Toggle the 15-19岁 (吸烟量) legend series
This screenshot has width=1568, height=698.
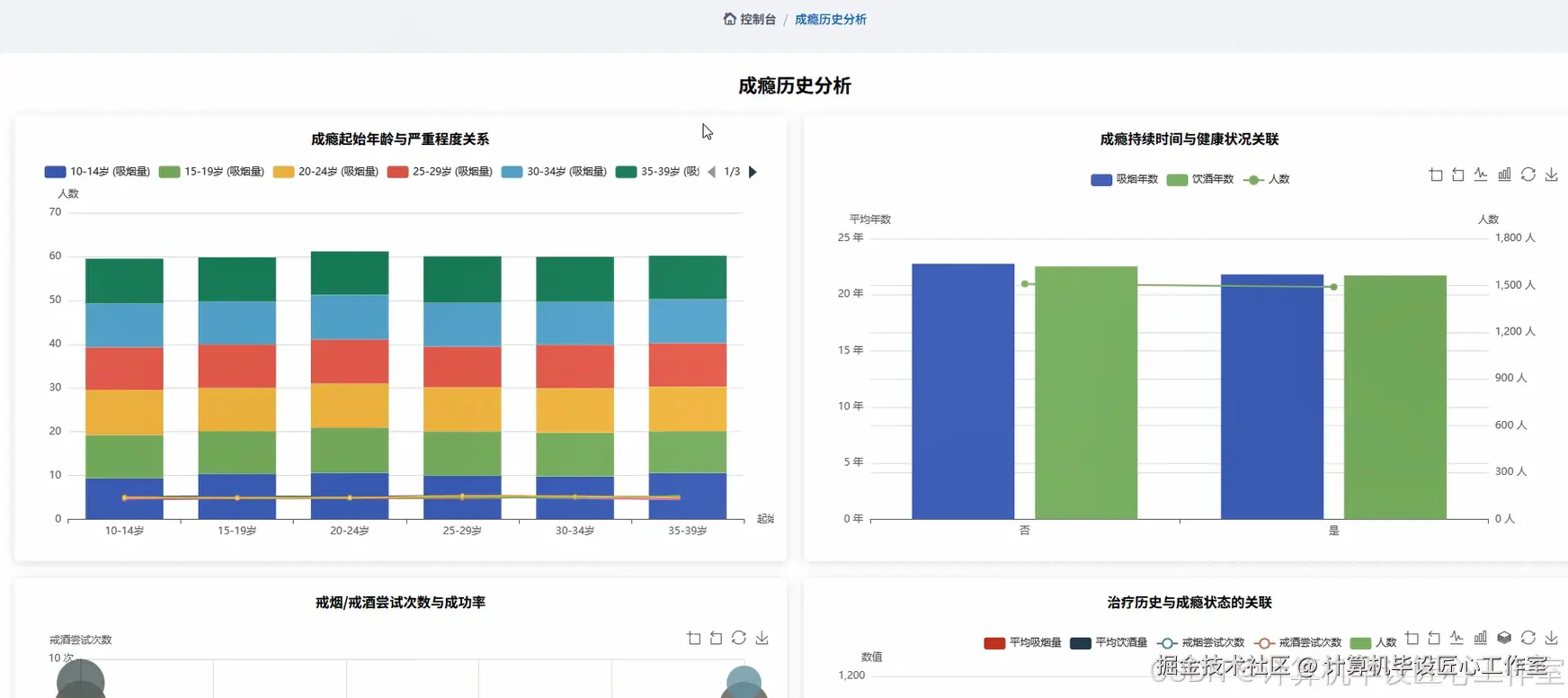coord(211,172)
